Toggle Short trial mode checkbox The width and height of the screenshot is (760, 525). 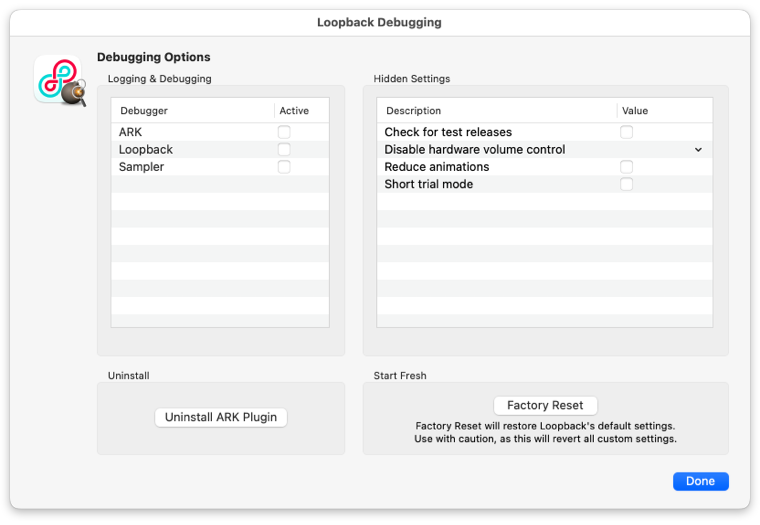(x=626, y=184)
